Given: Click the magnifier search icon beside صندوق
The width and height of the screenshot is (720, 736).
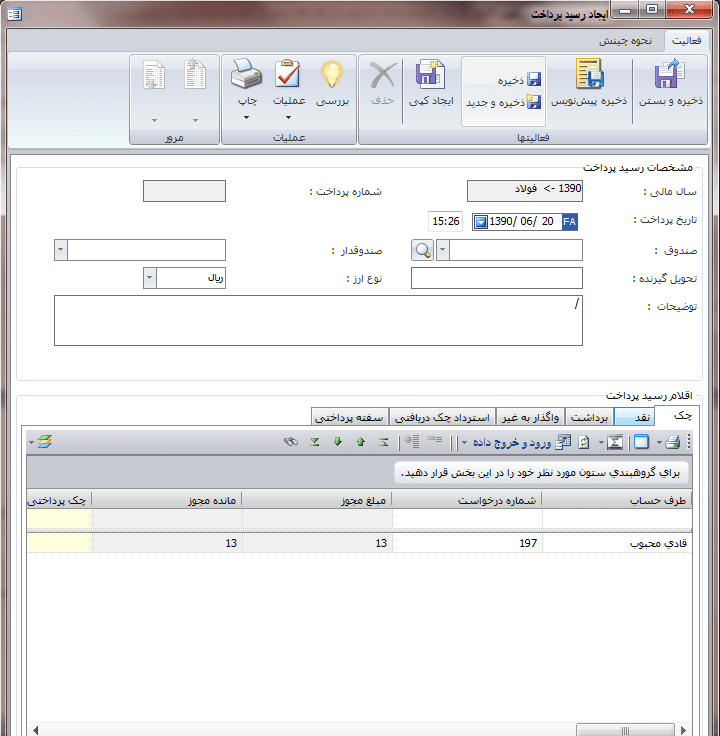Looking at the screenshot, I should click(423, 250).
